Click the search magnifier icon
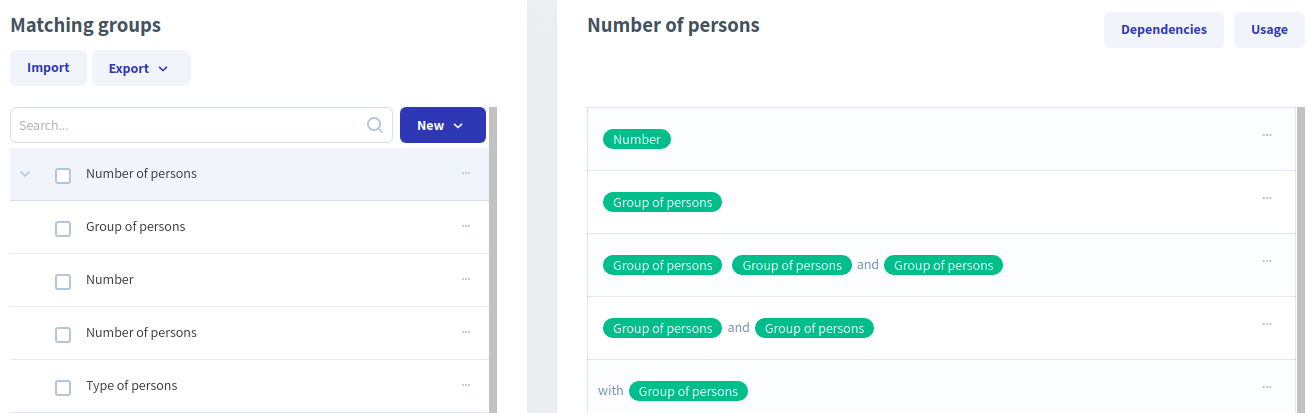Viewport: 1311px width, 413px height. click(375, 126)
